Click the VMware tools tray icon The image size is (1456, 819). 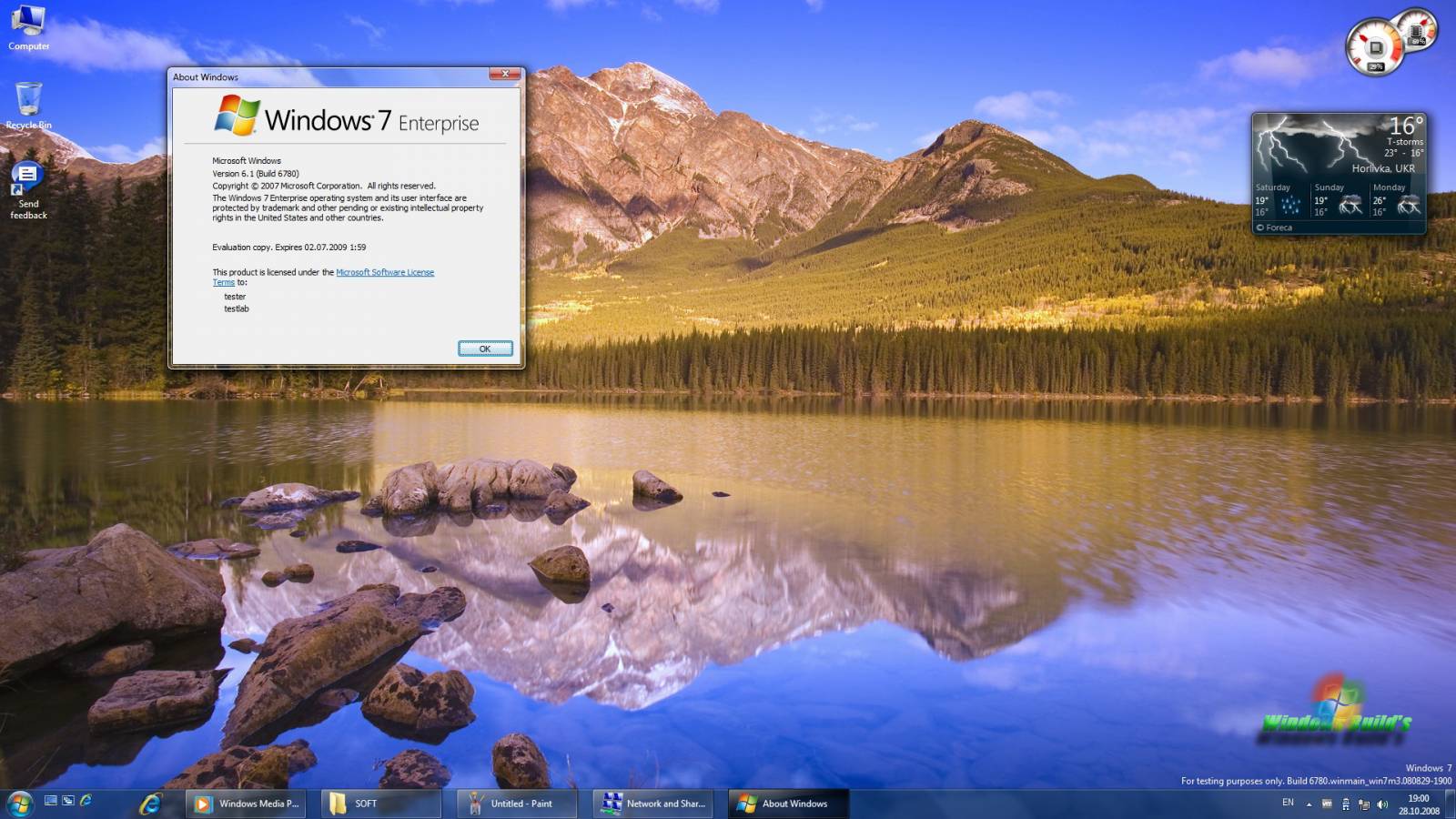[1326, 804]
